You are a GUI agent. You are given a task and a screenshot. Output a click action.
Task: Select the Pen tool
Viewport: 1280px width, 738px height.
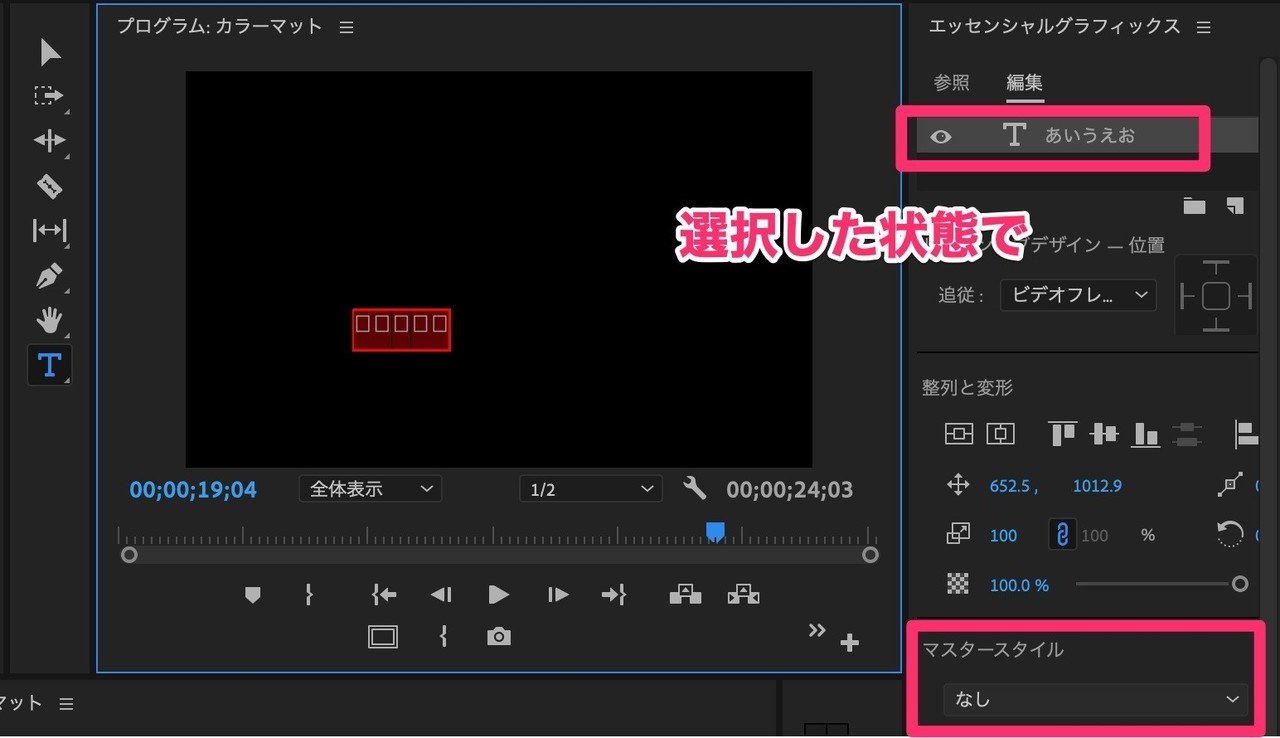49,276
